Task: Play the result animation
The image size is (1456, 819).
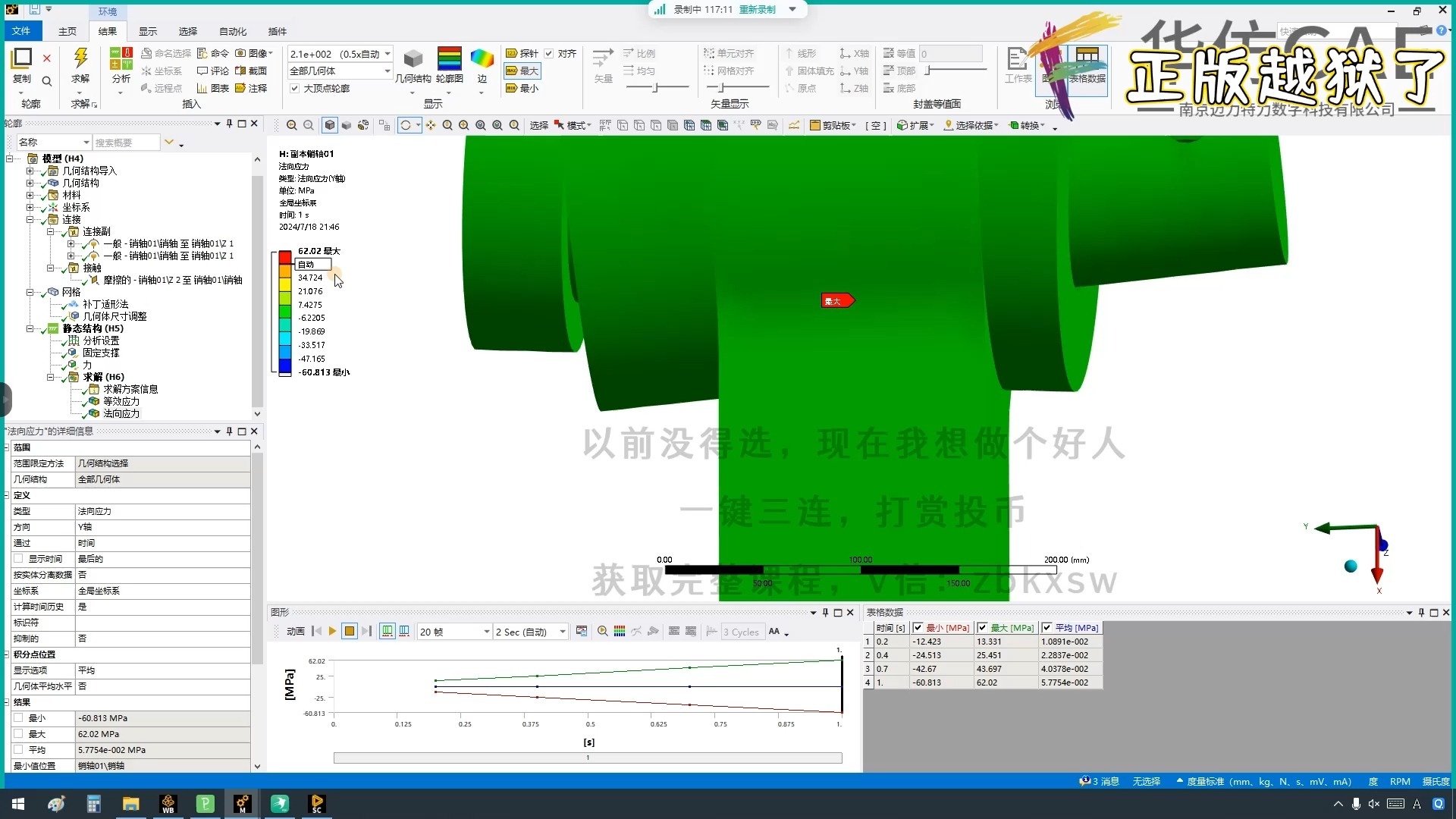Action: (x=332, y=631)
